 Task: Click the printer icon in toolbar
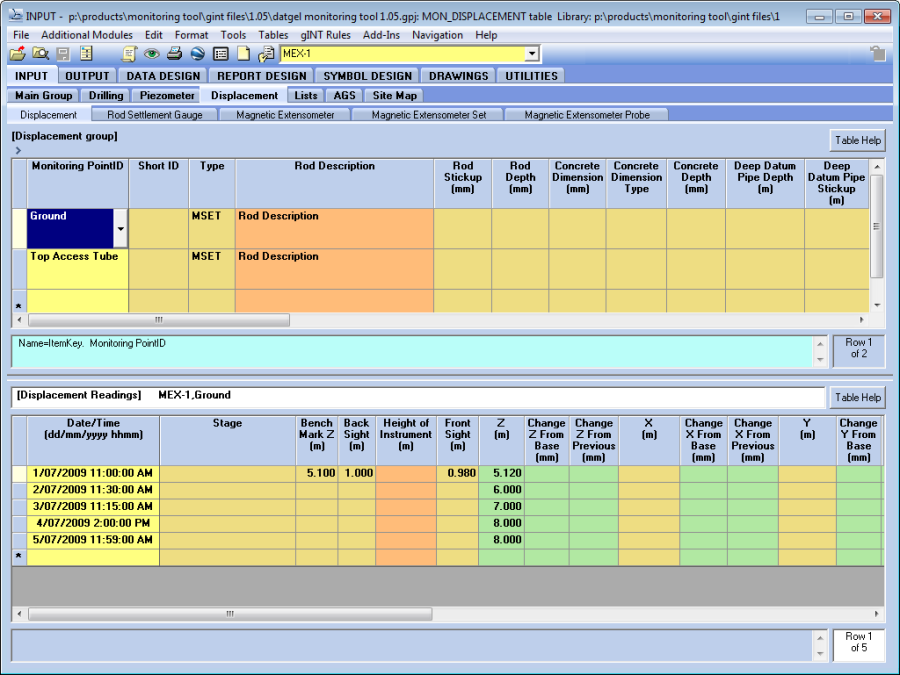pos(174,54)
